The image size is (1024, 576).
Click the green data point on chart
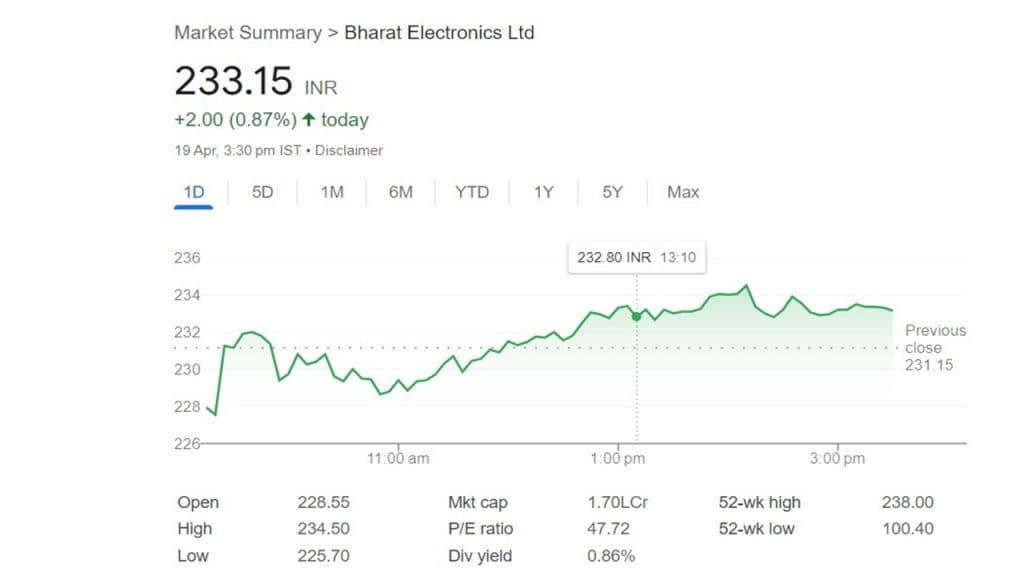coord(636,316)
